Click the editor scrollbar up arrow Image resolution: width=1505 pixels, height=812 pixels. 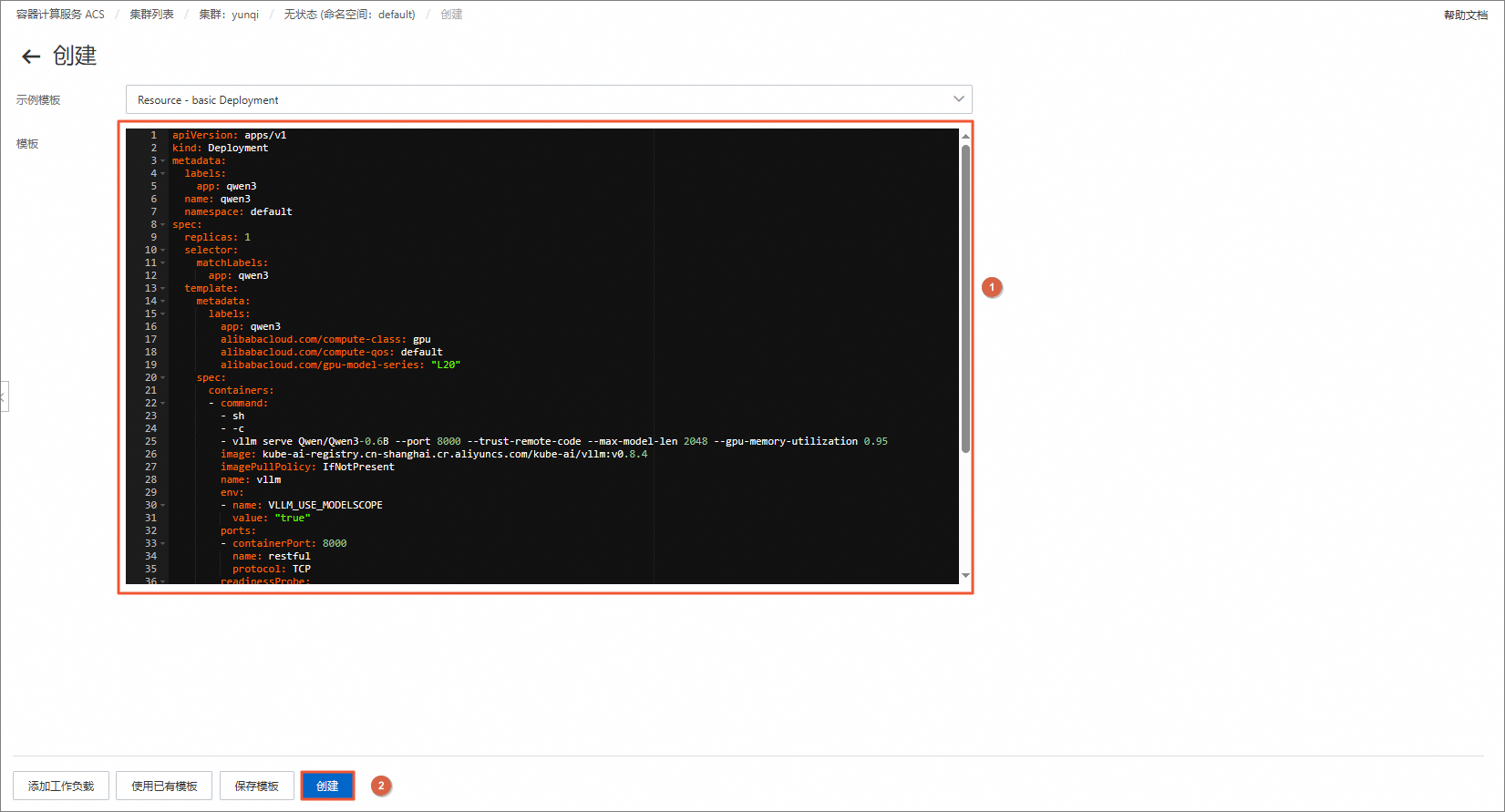[x=965, y=136]
